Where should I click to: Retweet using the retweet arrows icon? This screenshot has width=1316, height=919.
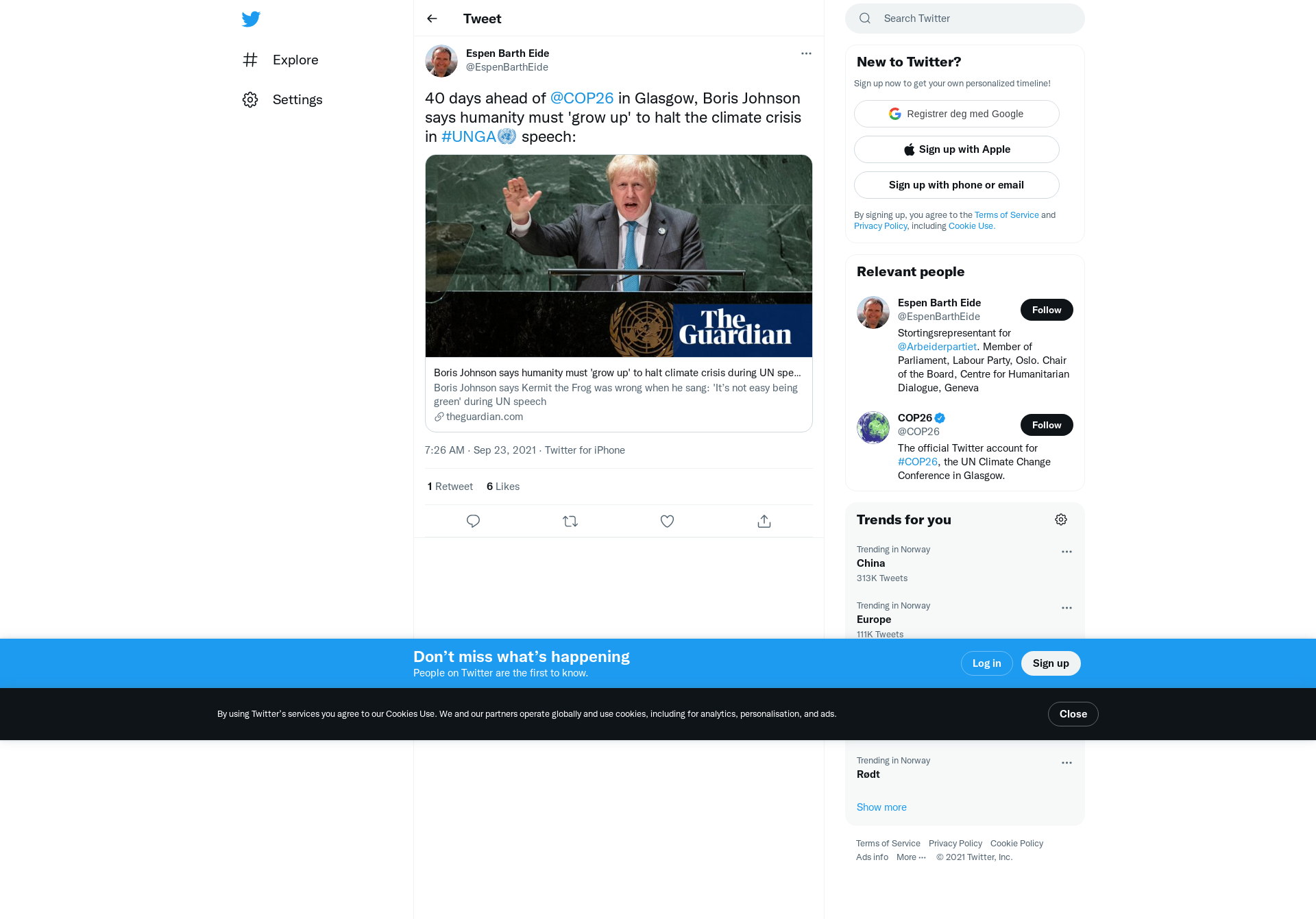click(570, 521)
